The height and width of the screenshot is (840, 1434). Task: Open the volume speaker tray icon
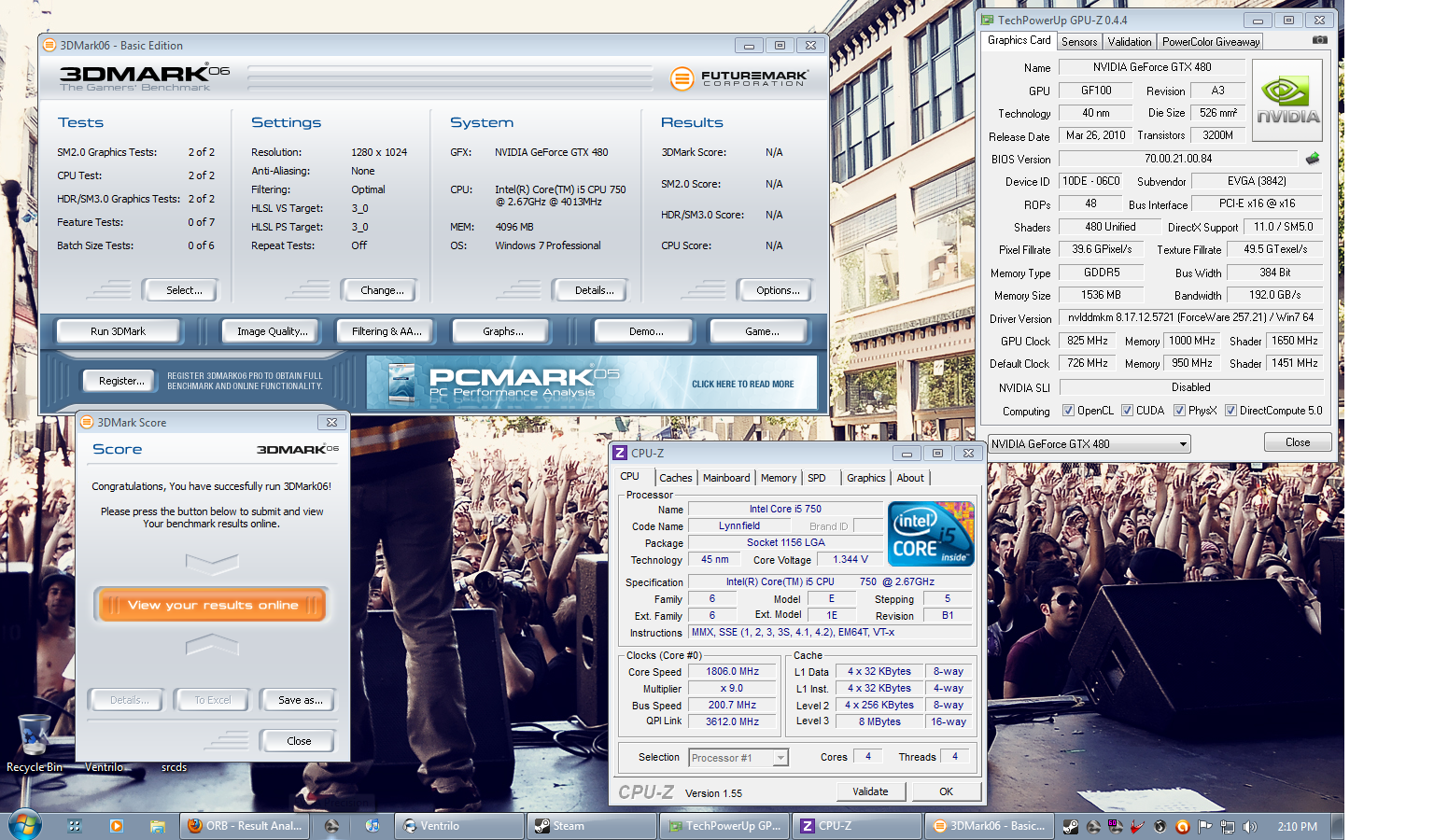(1250, 826)
